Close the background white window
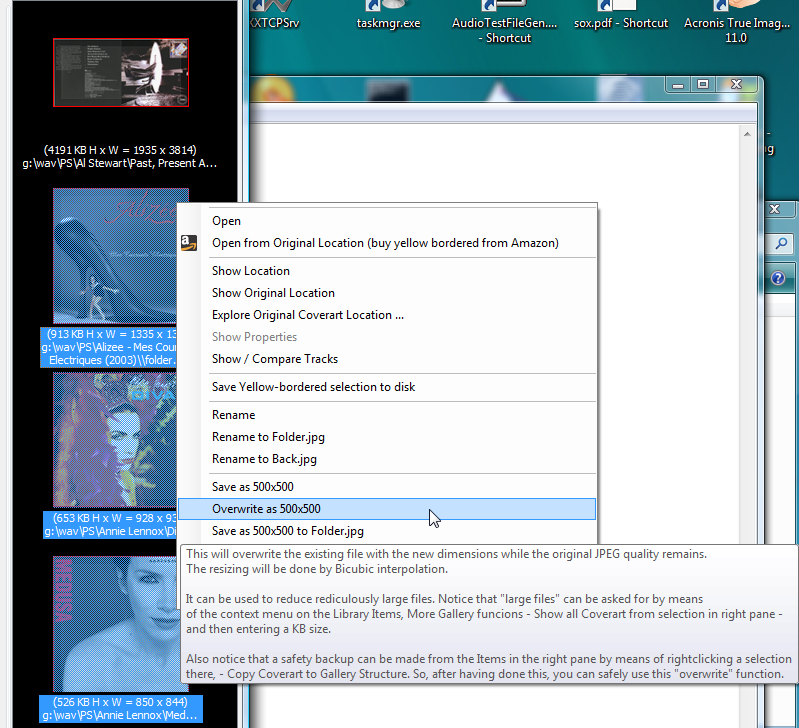The height and width of the screenshot is (728, 799). click(x=736, y=85)
